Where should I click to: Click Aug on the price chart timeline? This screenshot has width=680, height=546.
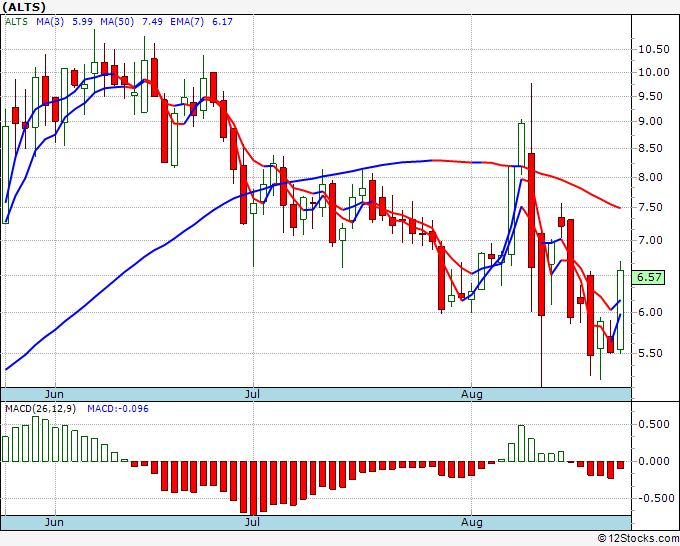click(x=471, y=394)
